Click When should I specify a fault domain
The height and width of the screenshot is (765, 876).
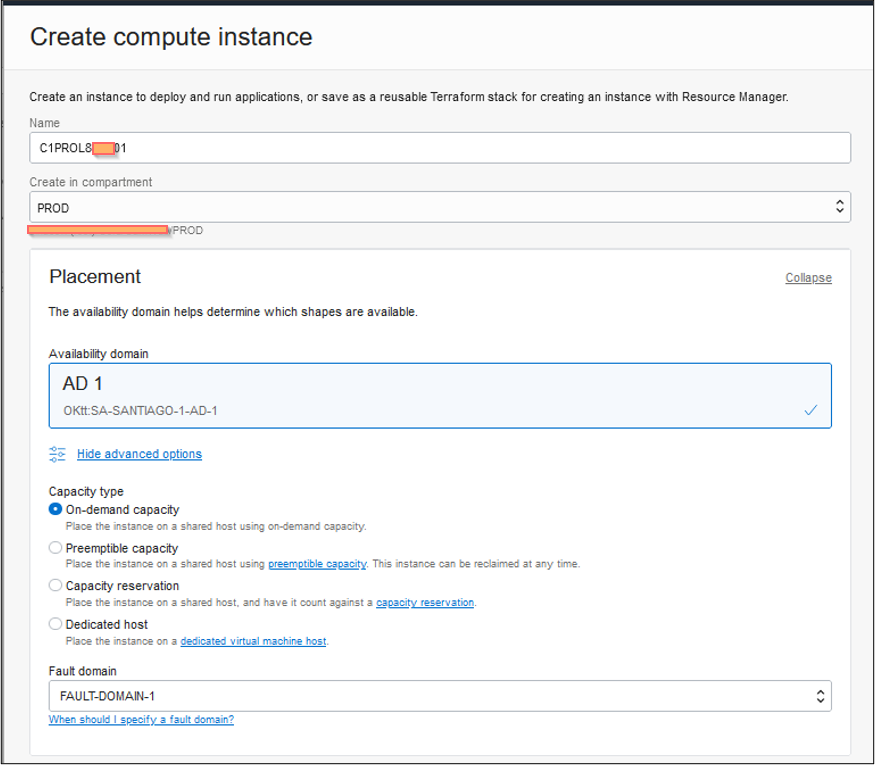point(141,719)
